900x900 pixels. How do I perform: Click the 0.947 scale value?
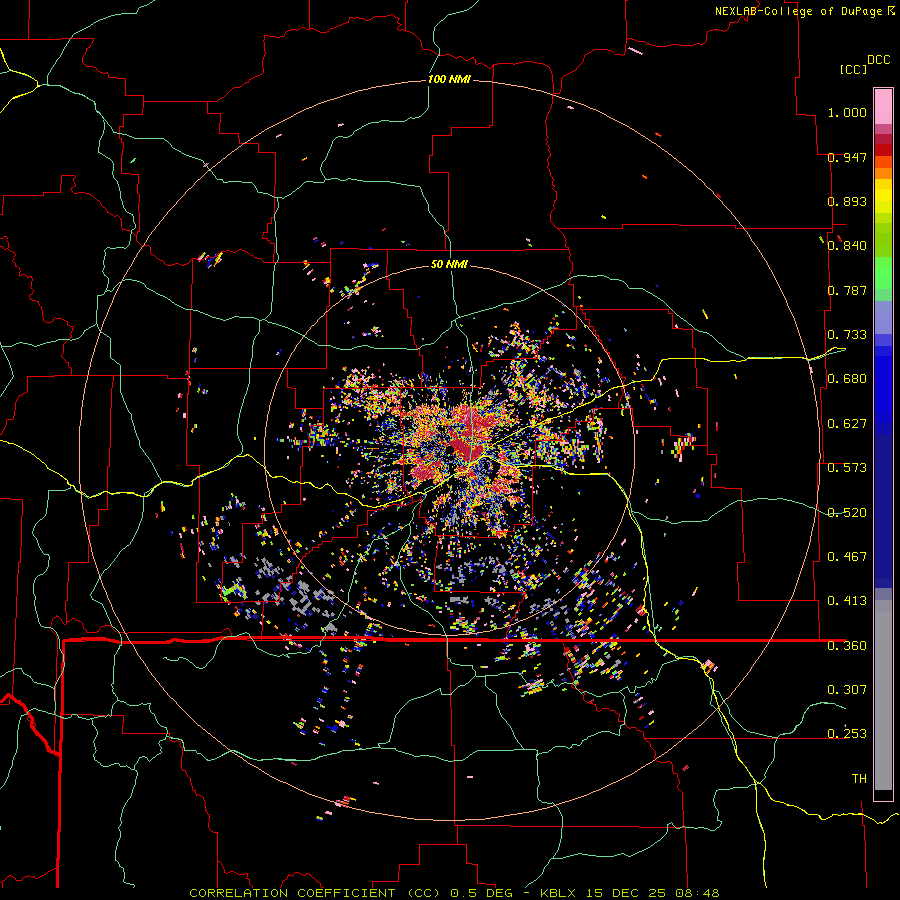click(847, 157)
